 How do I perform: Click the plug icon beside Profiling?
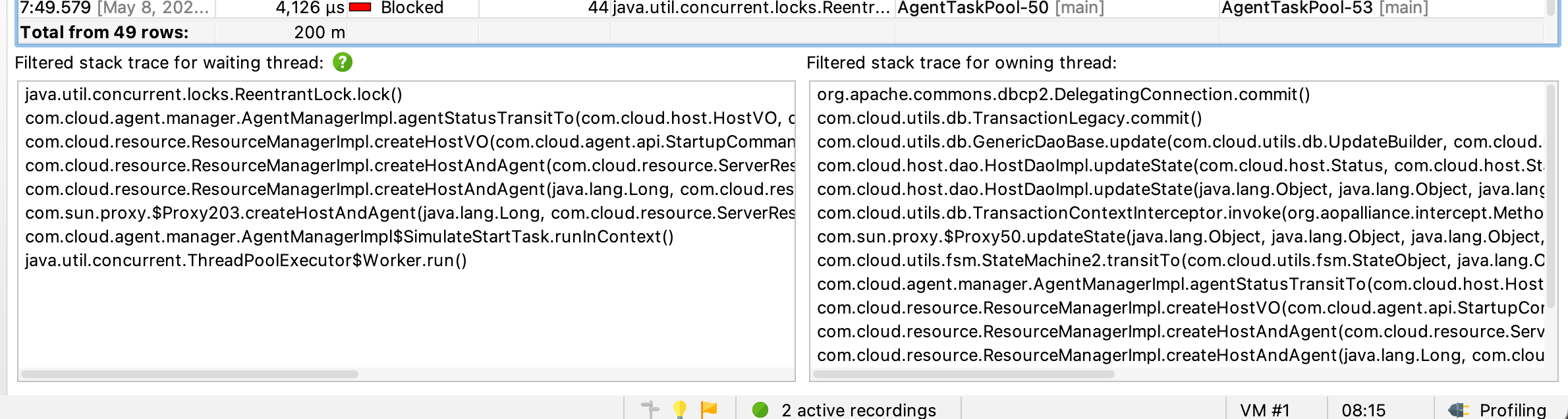[1459, 410]
